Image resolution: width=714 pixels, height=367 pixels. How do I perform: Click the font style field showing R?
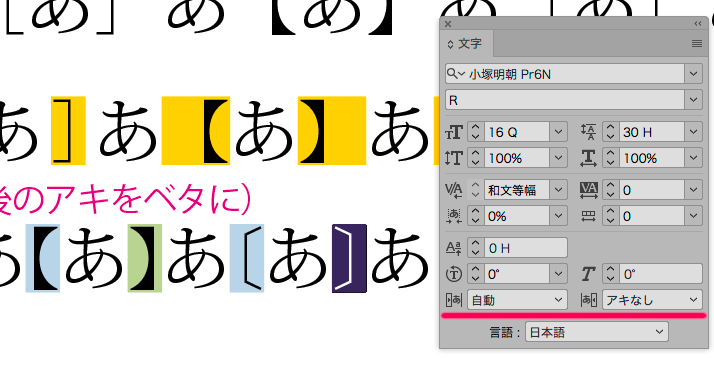point(565,100)
